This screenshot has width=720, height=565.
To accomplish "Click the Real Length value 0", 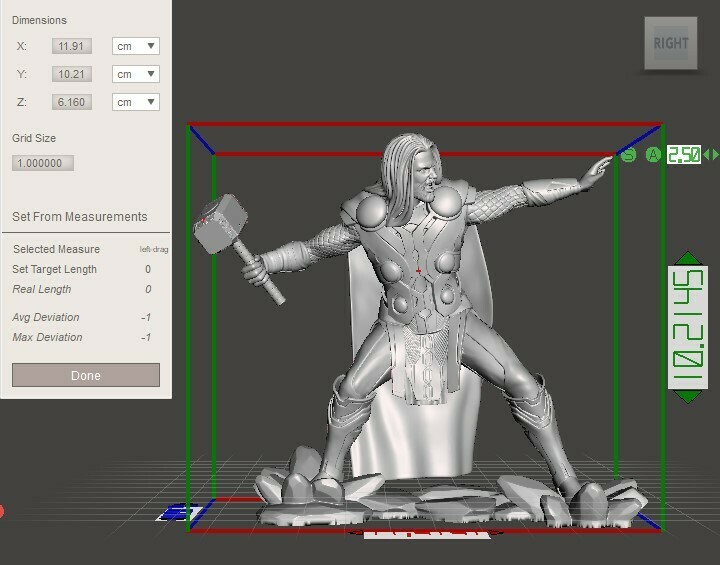I will (x=148, y=289).
